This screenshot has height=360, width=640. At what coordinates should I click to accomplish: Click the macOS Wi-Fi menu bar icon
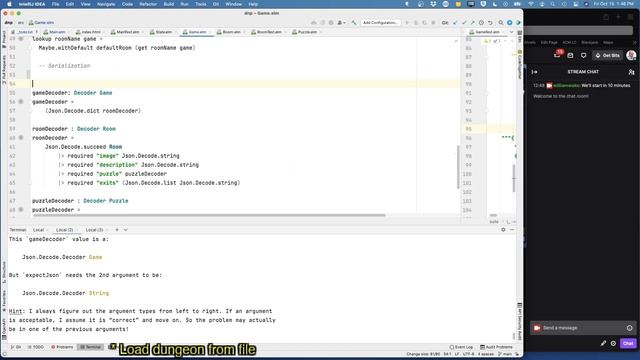tap(531, 4)
